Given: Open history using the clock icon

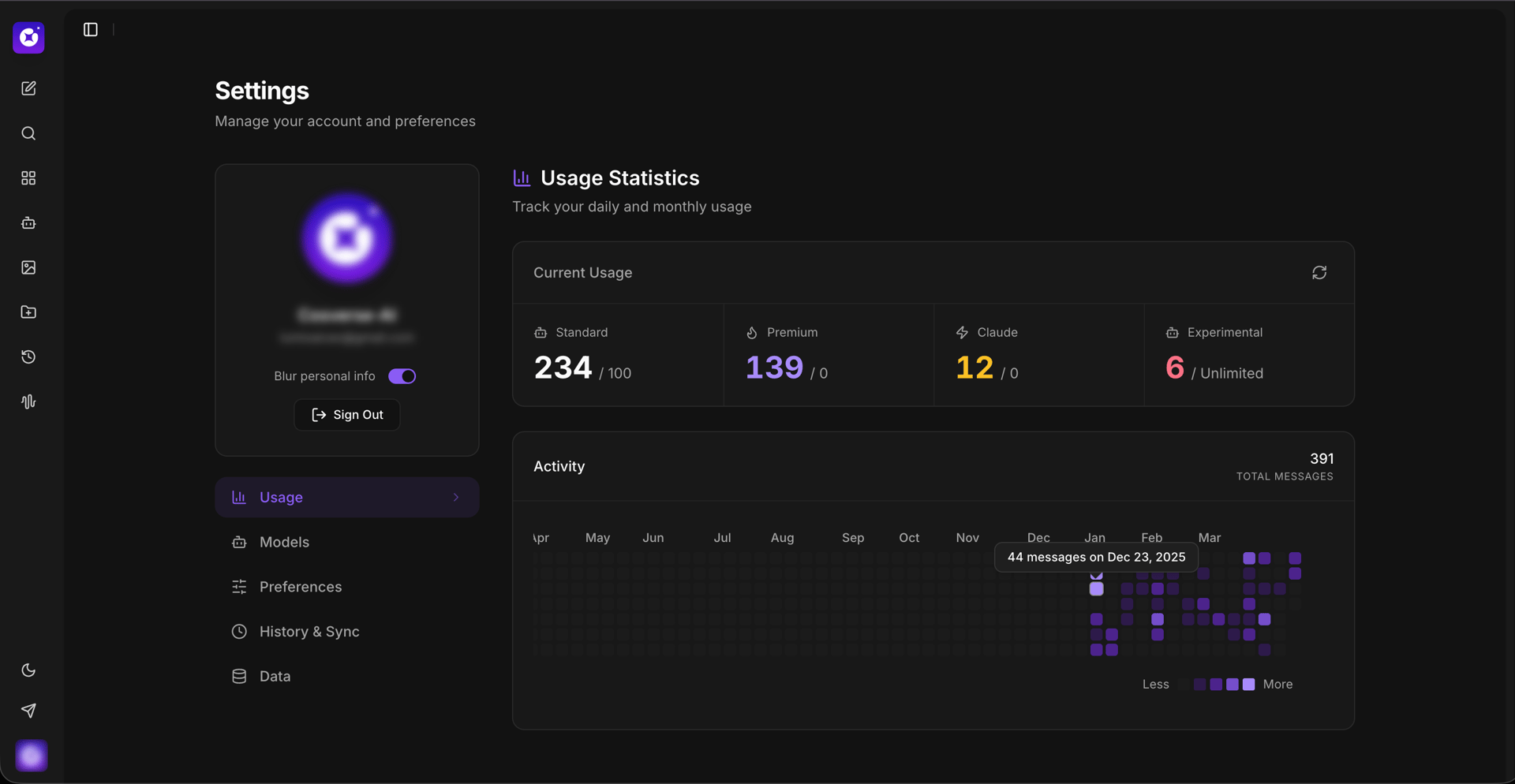Looking at the screenshot, I should (x=28, y=357).
